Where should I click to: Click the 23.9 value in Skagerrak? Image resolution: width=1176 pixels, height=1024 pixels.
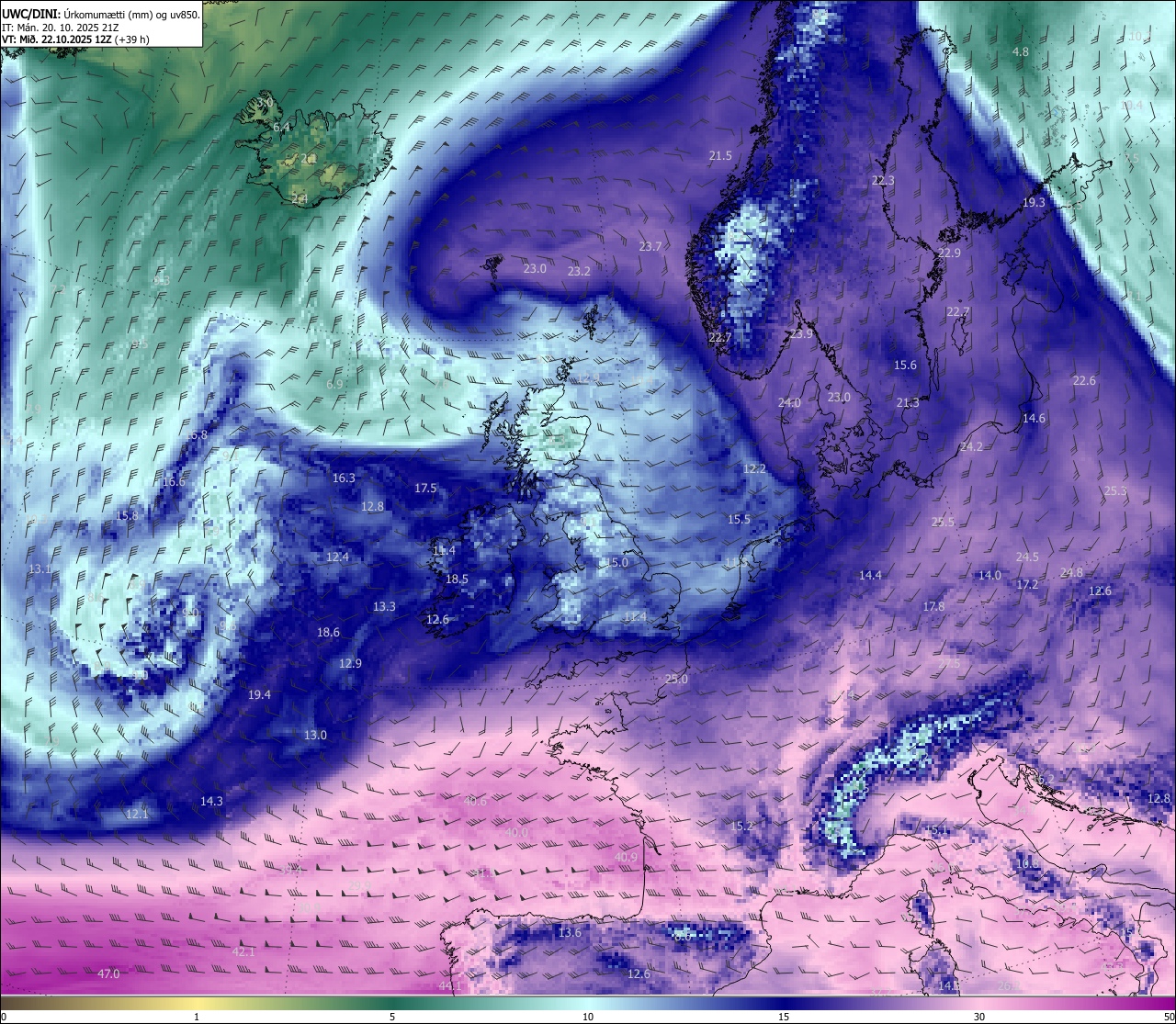click(801, 334)
